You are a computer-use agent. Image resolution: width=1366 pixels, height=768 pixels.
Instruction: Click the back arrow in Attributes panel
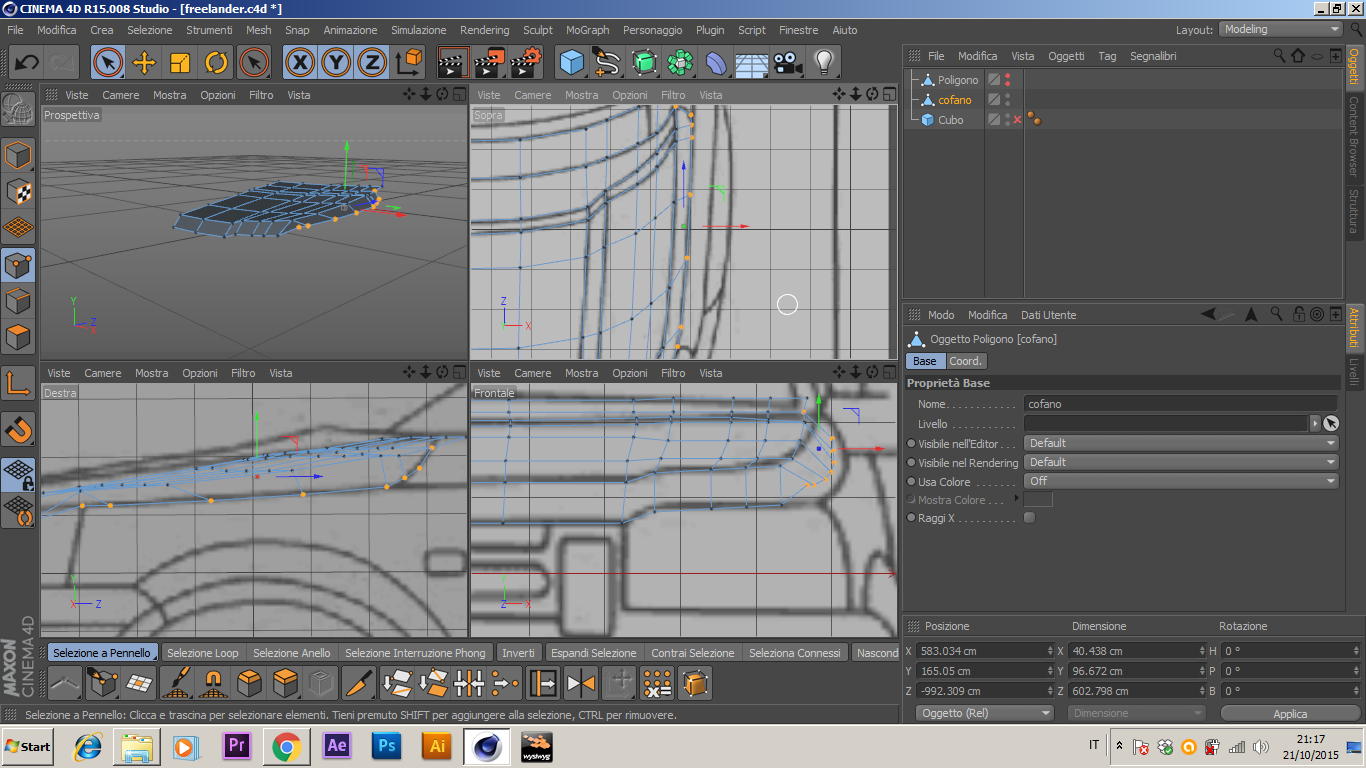point(1210,314)
